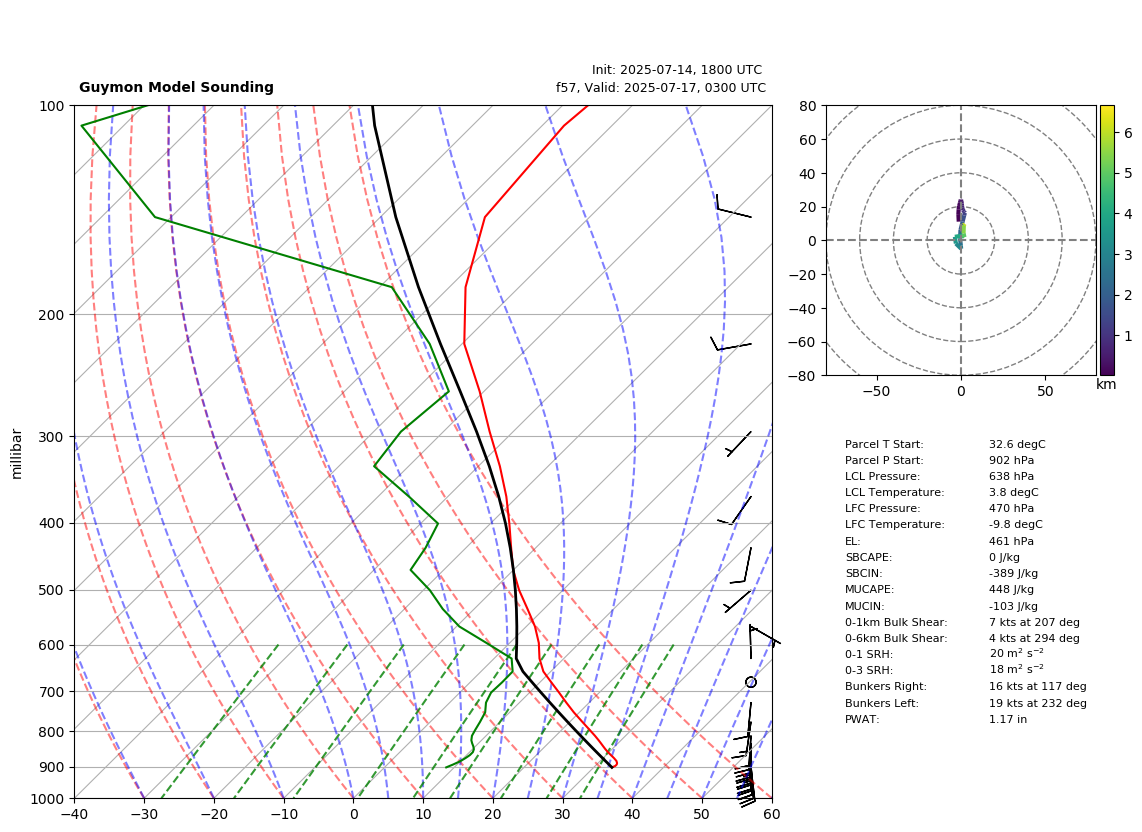Click the calm-wind circle near 700 millibar
Screen dimensions: 1142x832
(751, 682)
